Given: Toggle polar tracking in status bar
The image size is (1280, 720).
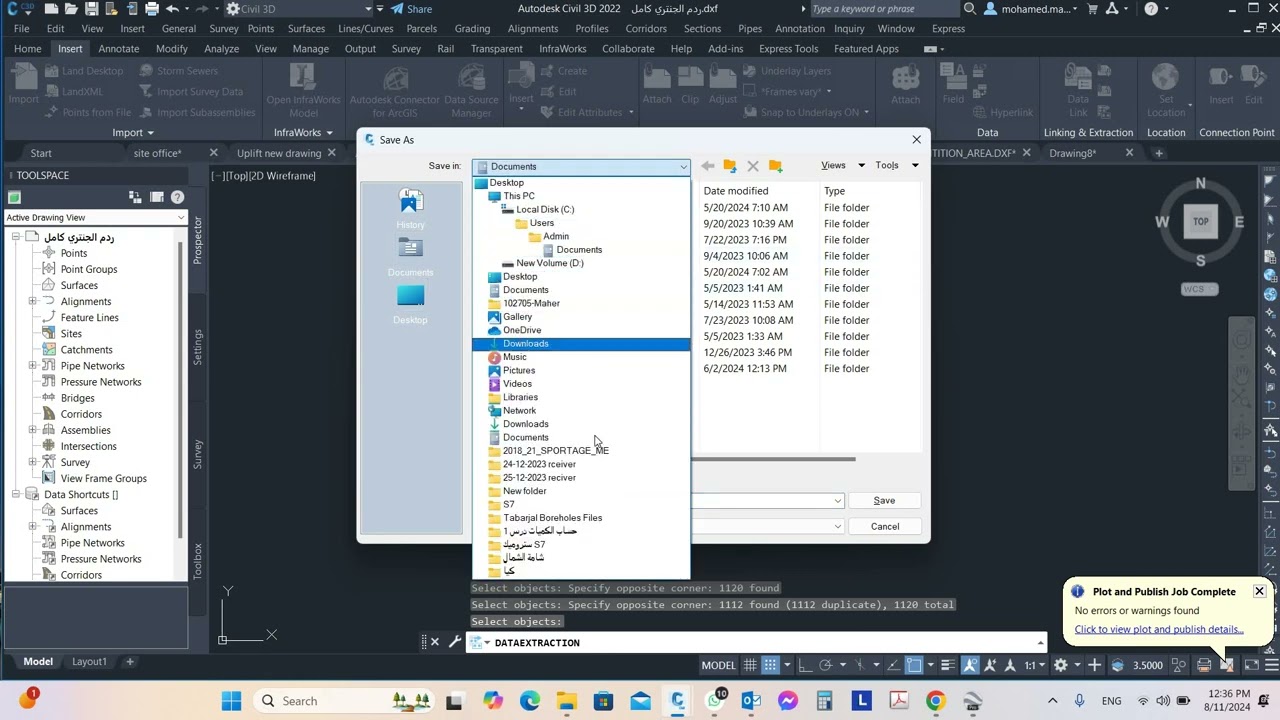Looking at the screenshot, I should 826,665.
